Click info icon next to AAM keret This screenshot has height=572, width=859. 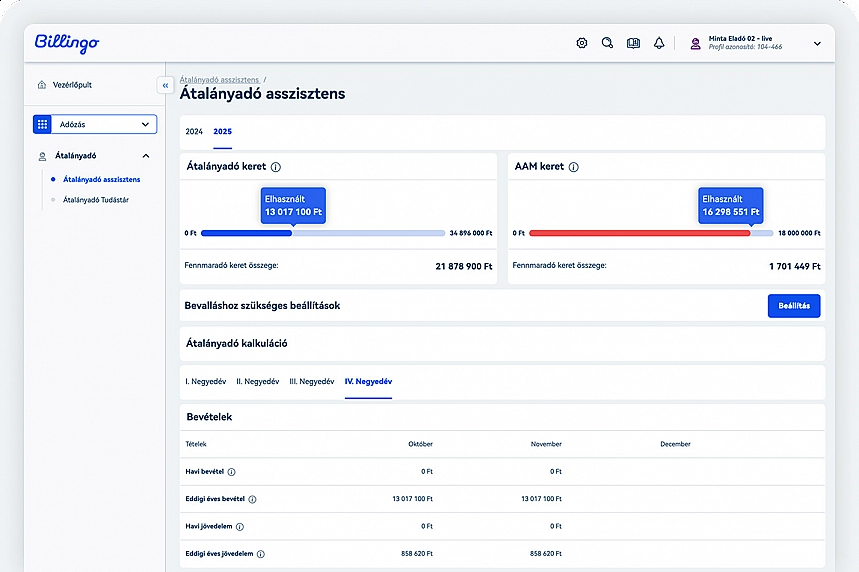click(x=574, y=167)
